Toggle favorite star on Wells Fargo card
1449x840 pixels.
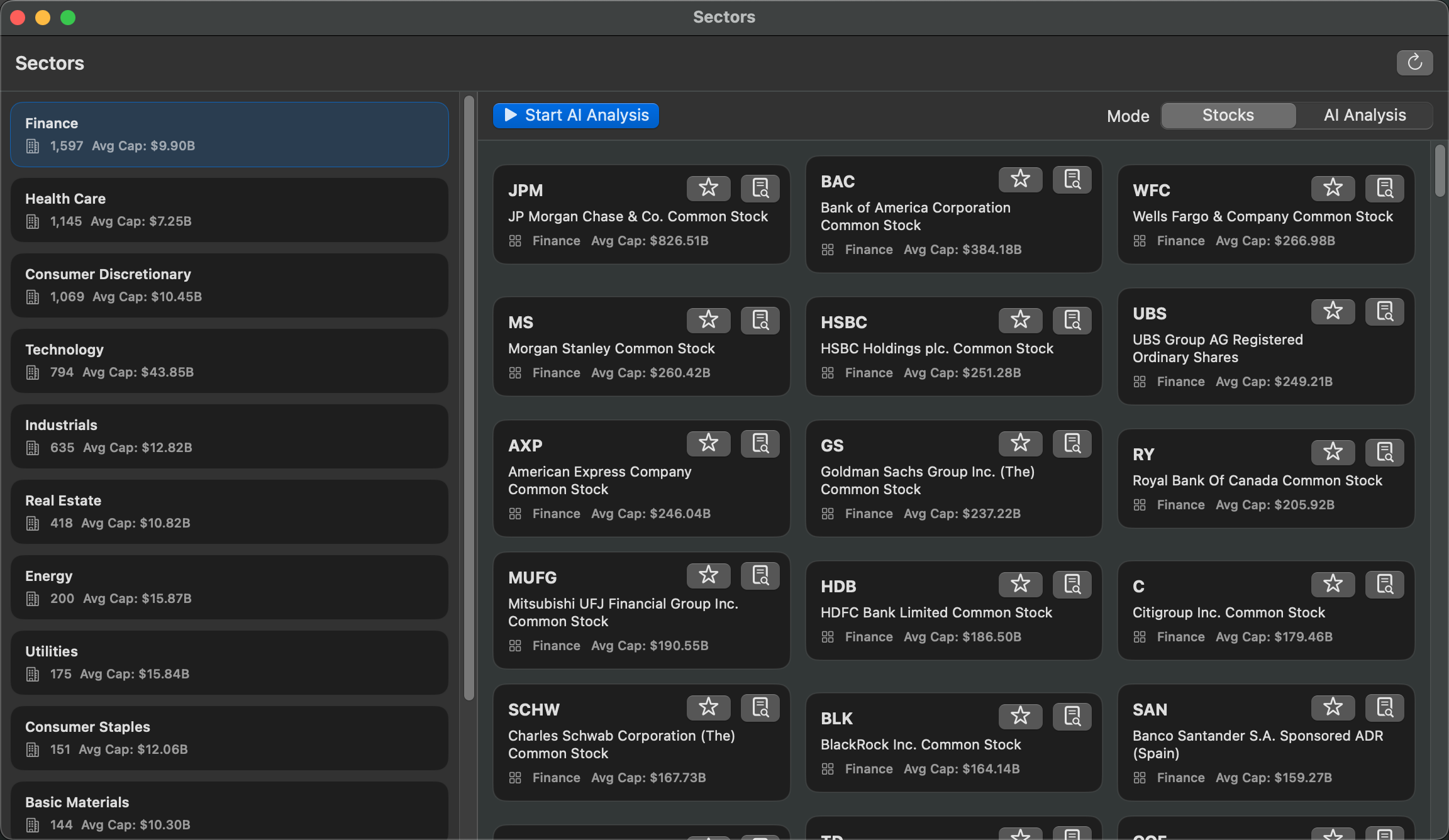tap(1333, 188)
